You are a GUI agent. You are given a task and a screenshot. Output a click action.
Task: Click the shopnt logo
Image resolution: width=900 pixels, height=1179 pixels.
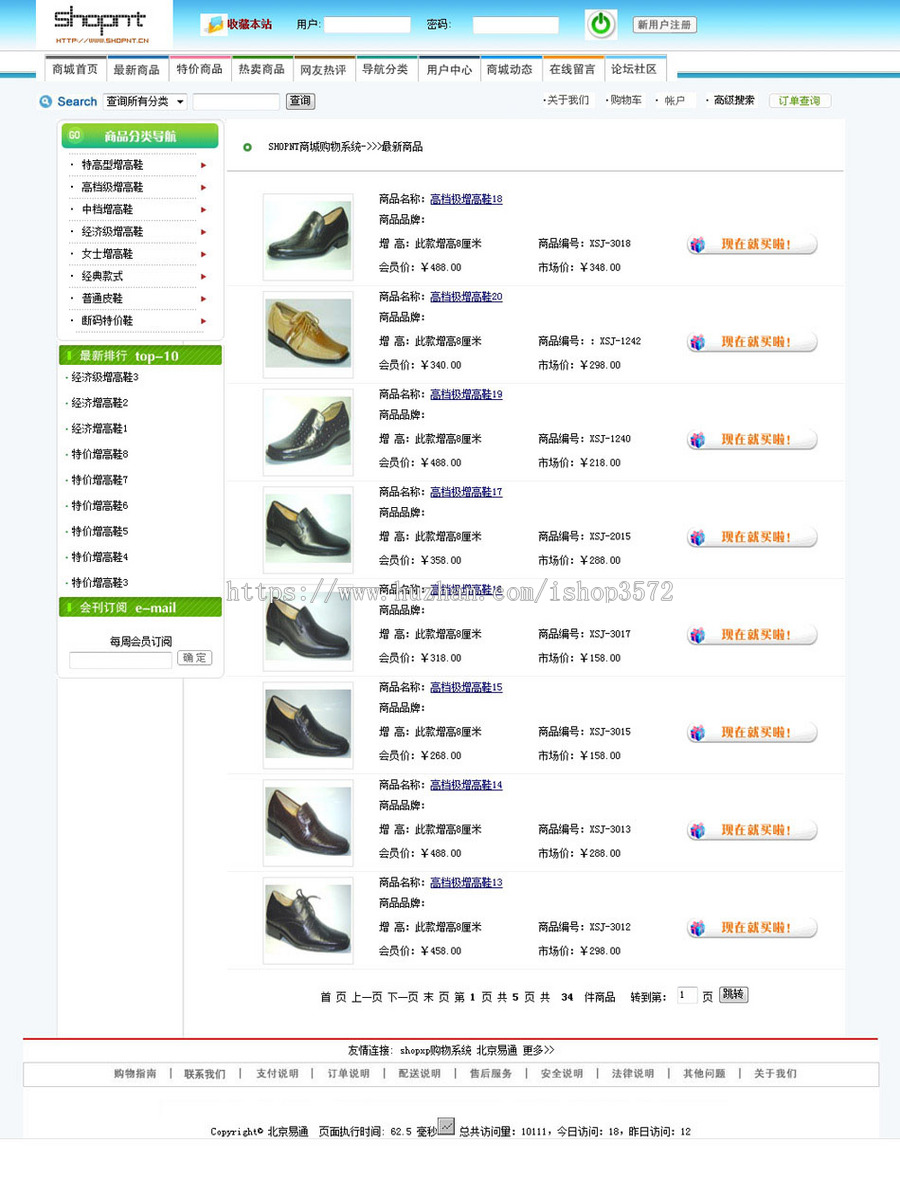point(100,22)
